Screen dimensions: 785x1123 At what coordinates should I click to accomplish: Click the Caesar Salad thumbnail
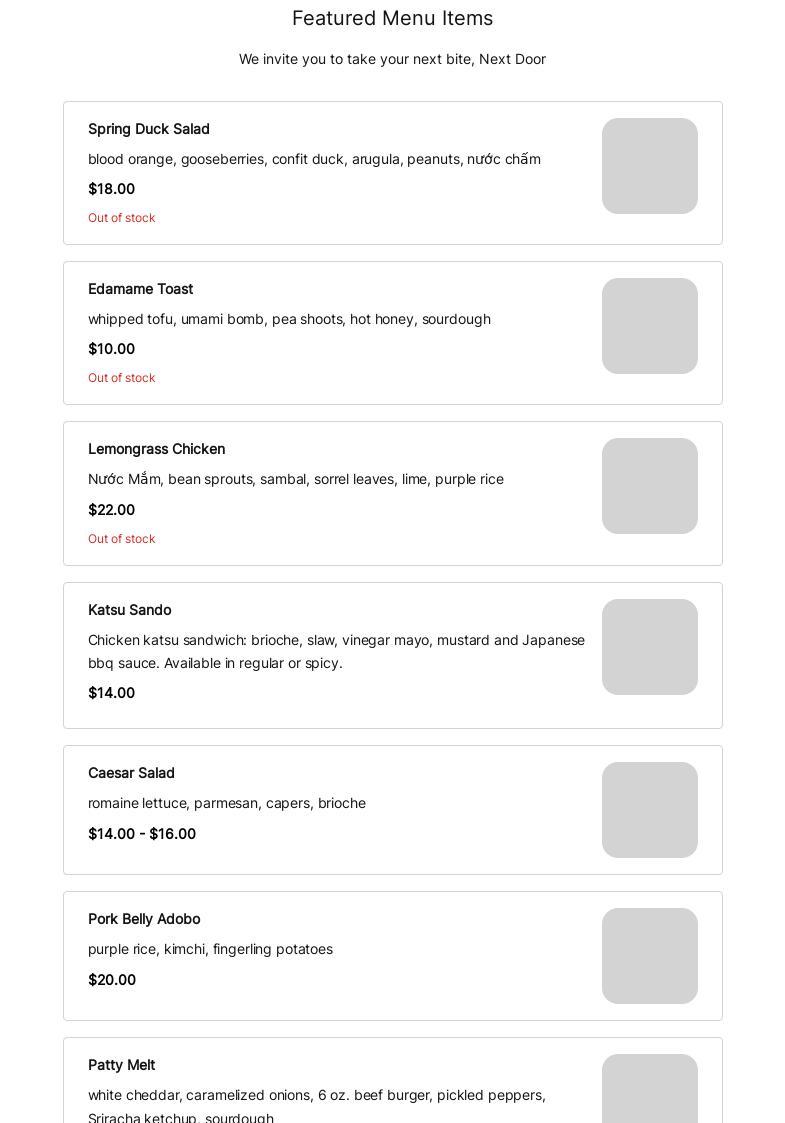click(x=649, y=810)
